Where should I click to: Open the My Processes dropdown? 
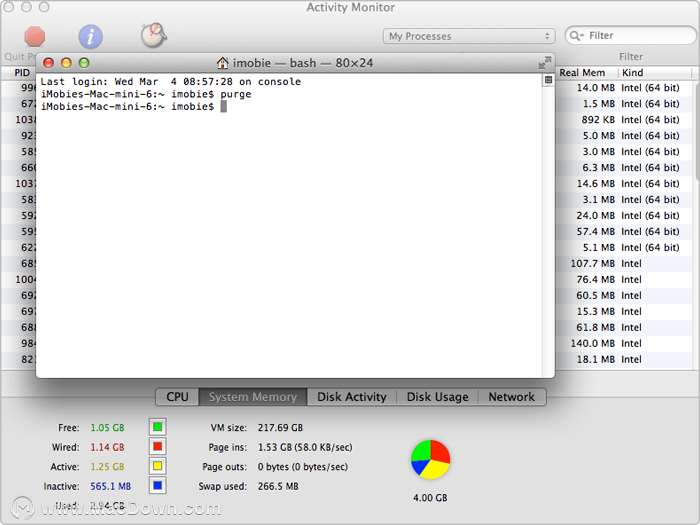pos(469,36)
